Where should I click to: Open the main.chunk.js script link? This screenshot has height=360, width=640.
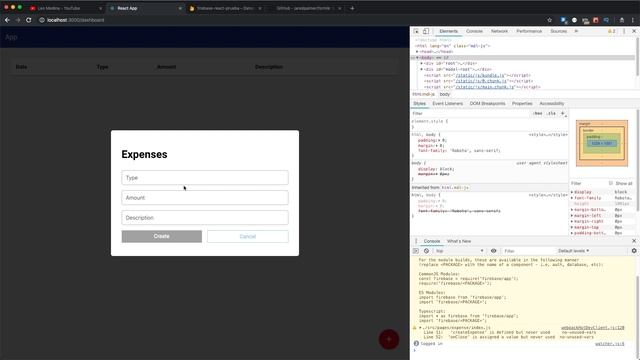point(486,87)
